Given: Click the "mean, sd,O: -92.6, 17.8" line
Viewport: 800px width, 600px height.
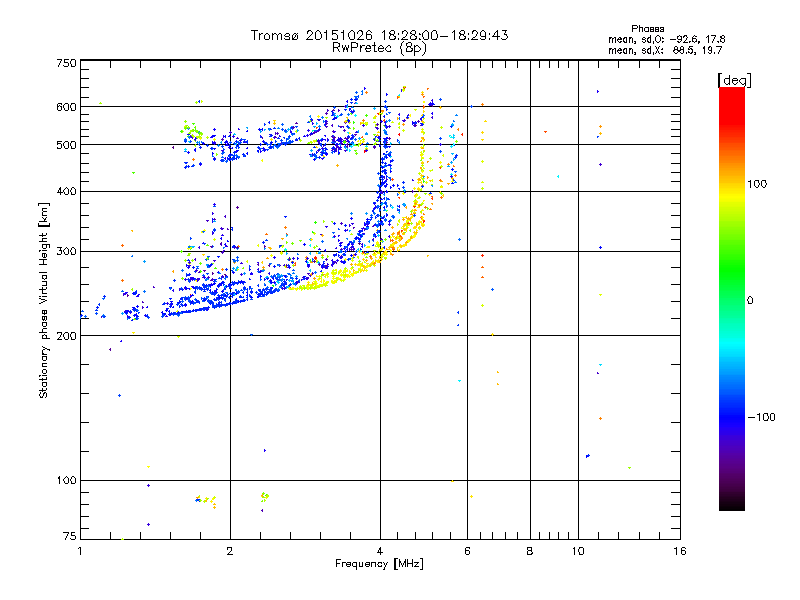Looking at the screenshot, I should point(666,39).
